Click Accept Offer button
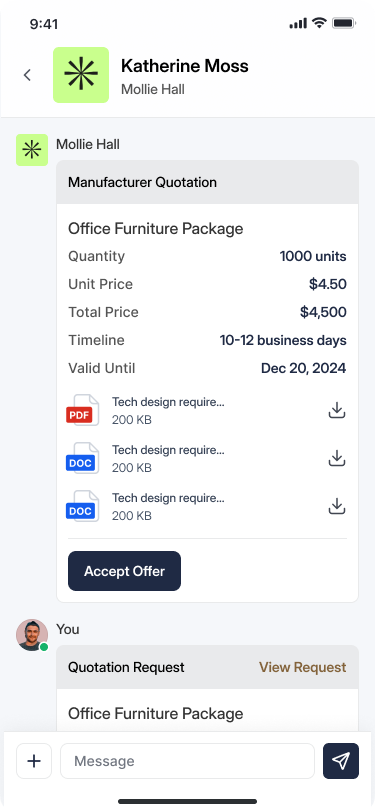 click(x=124, y=571)
